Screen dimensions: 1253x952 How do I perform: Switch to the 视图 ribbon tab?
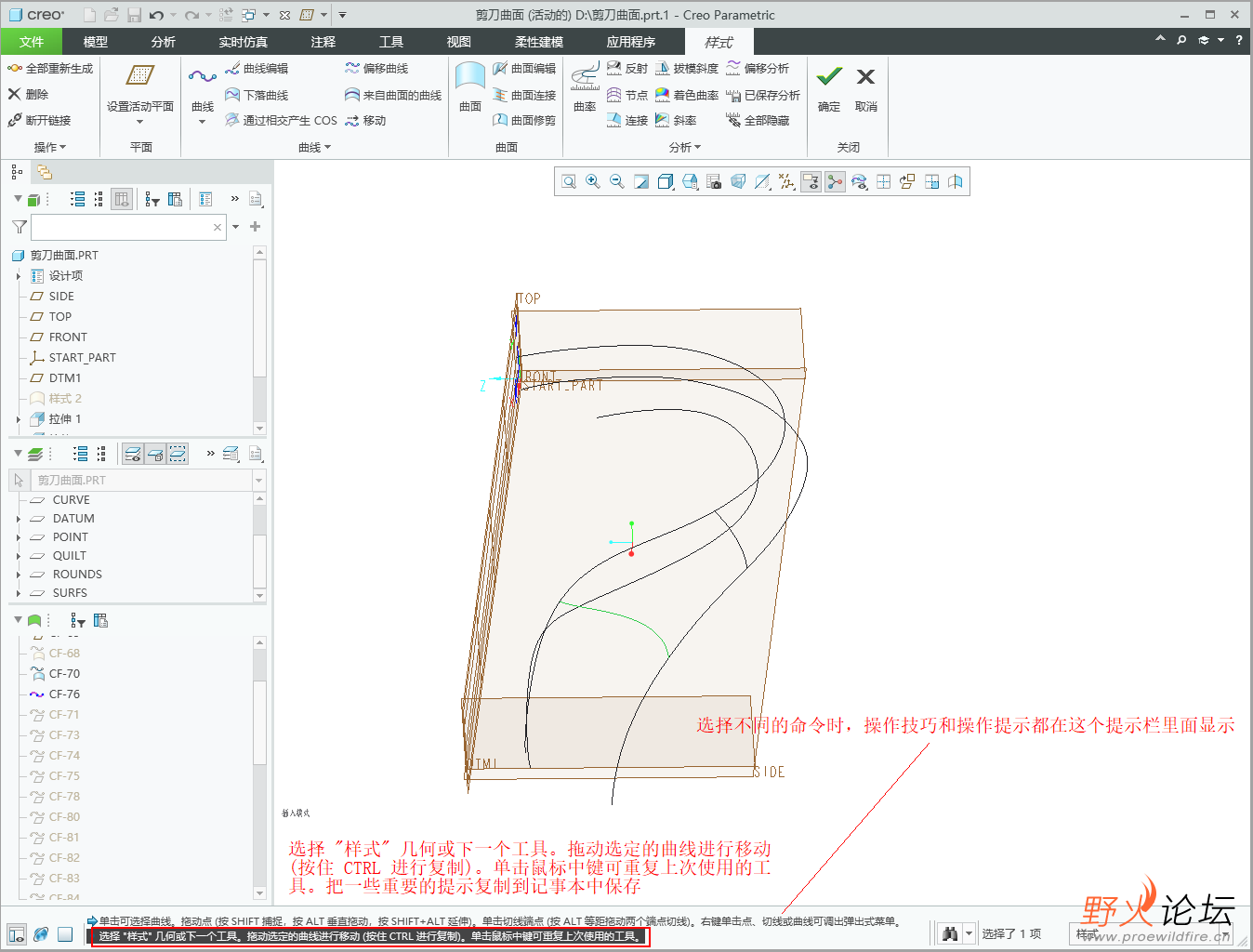459,42
